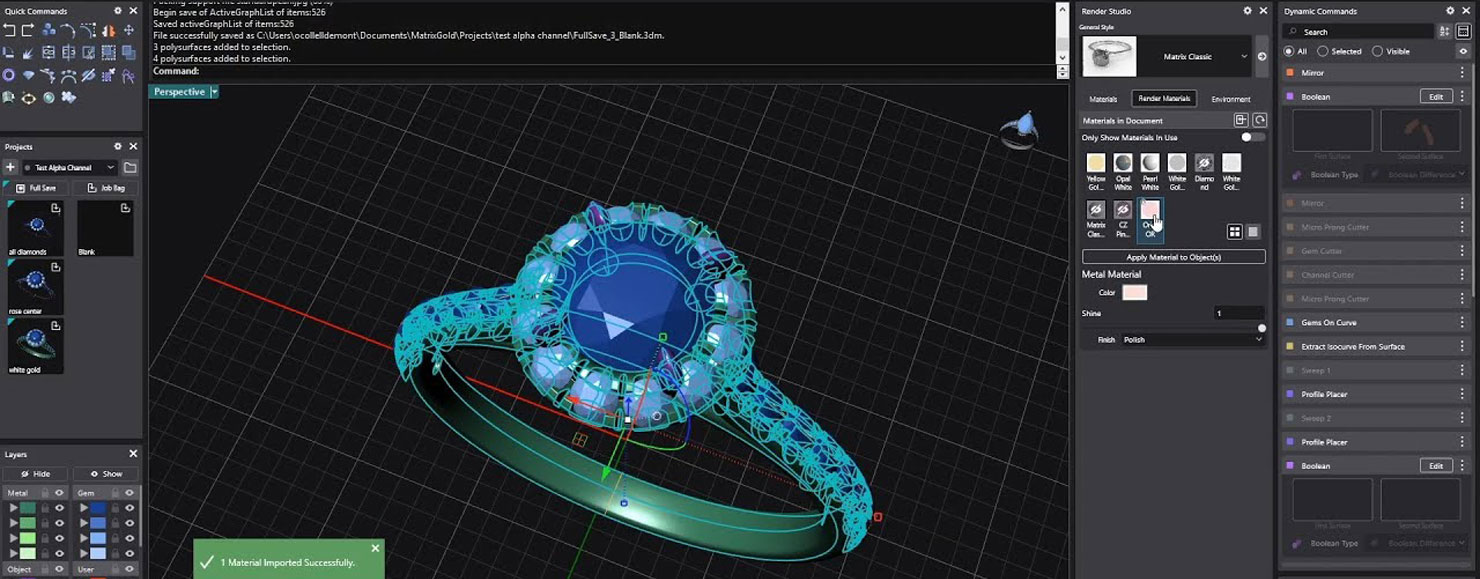
Task: Toggle Only Show Materials In Use
Action: click(x=1251, y=137)
